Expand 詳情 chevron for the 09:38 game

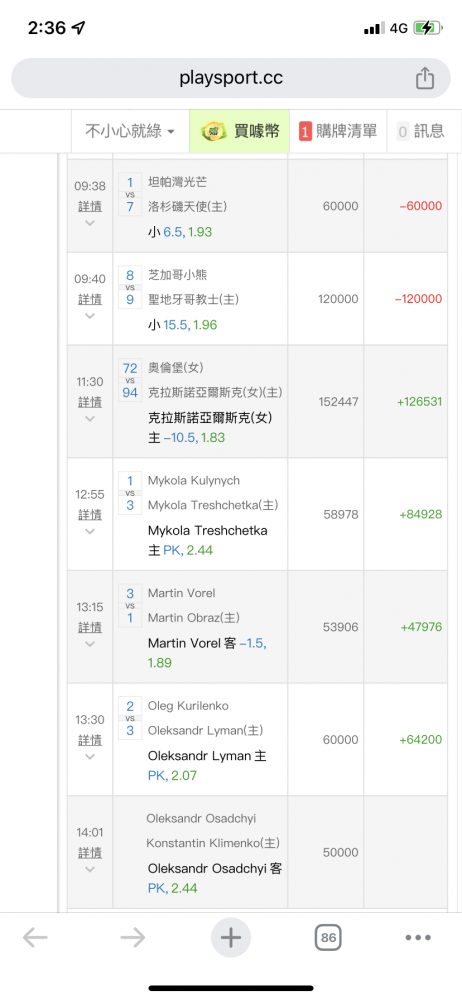coord(90,223)
